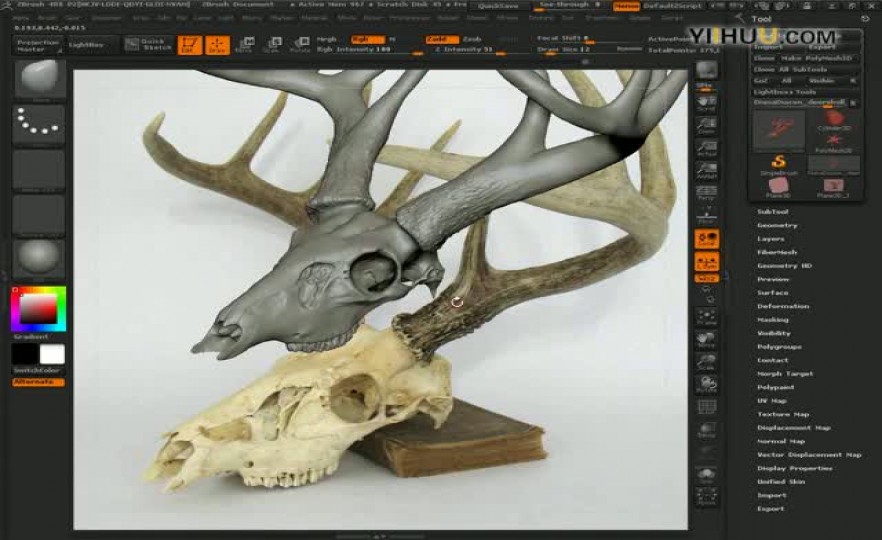This screenshot has width=882, height=540.
Task: Expand the Layers sub-palette
Action: pyautogui.click(x=770, y=239)
